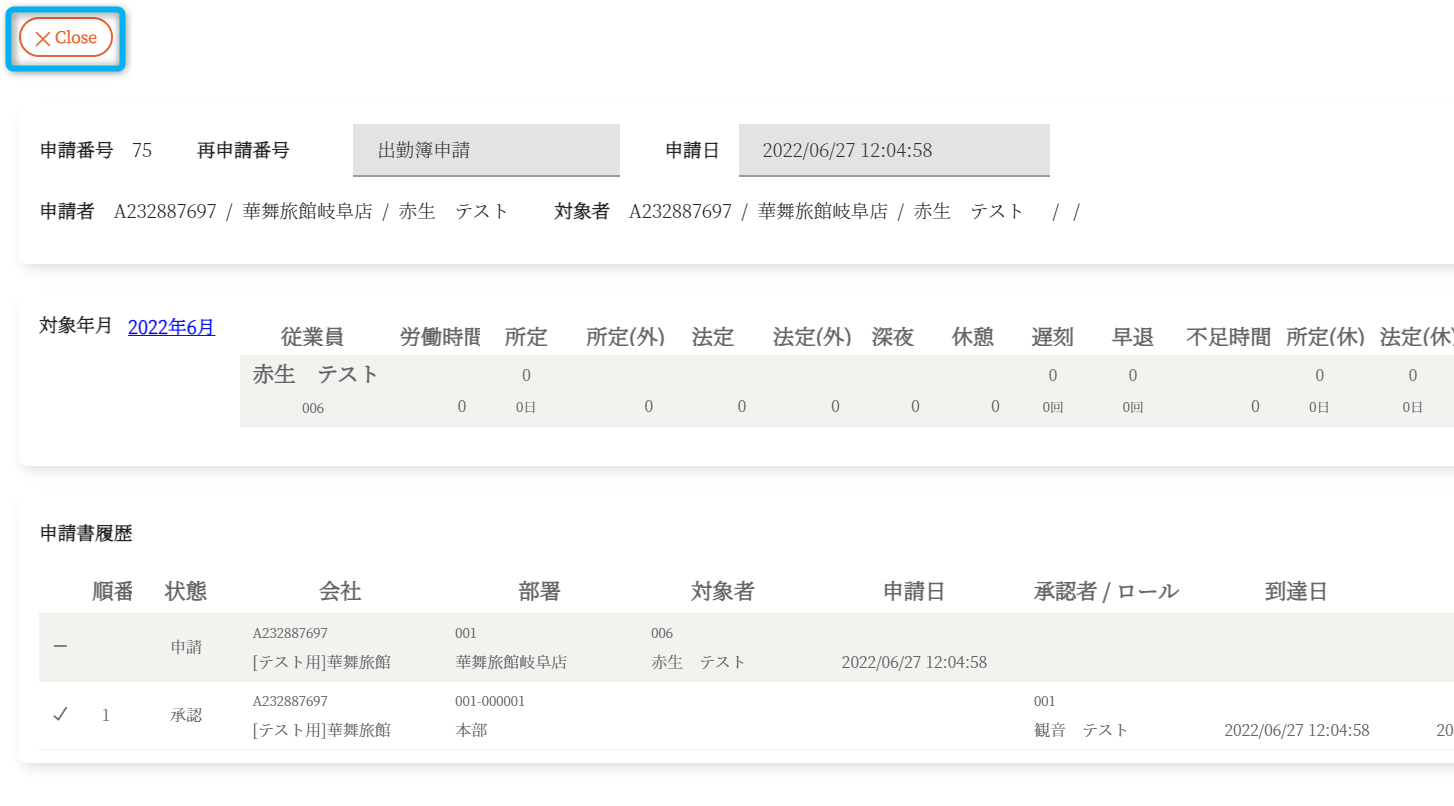Click the 申請書履歴 section heading

pos(86,534)
